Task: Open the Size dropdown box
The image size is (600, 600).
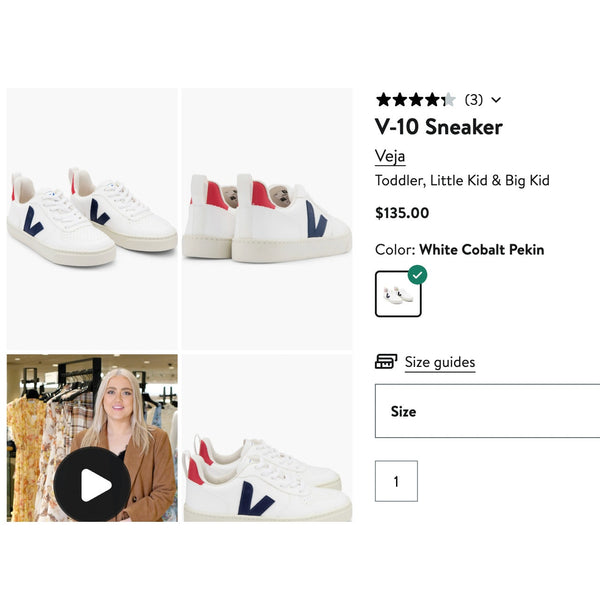Action: (x=488, y=411)
